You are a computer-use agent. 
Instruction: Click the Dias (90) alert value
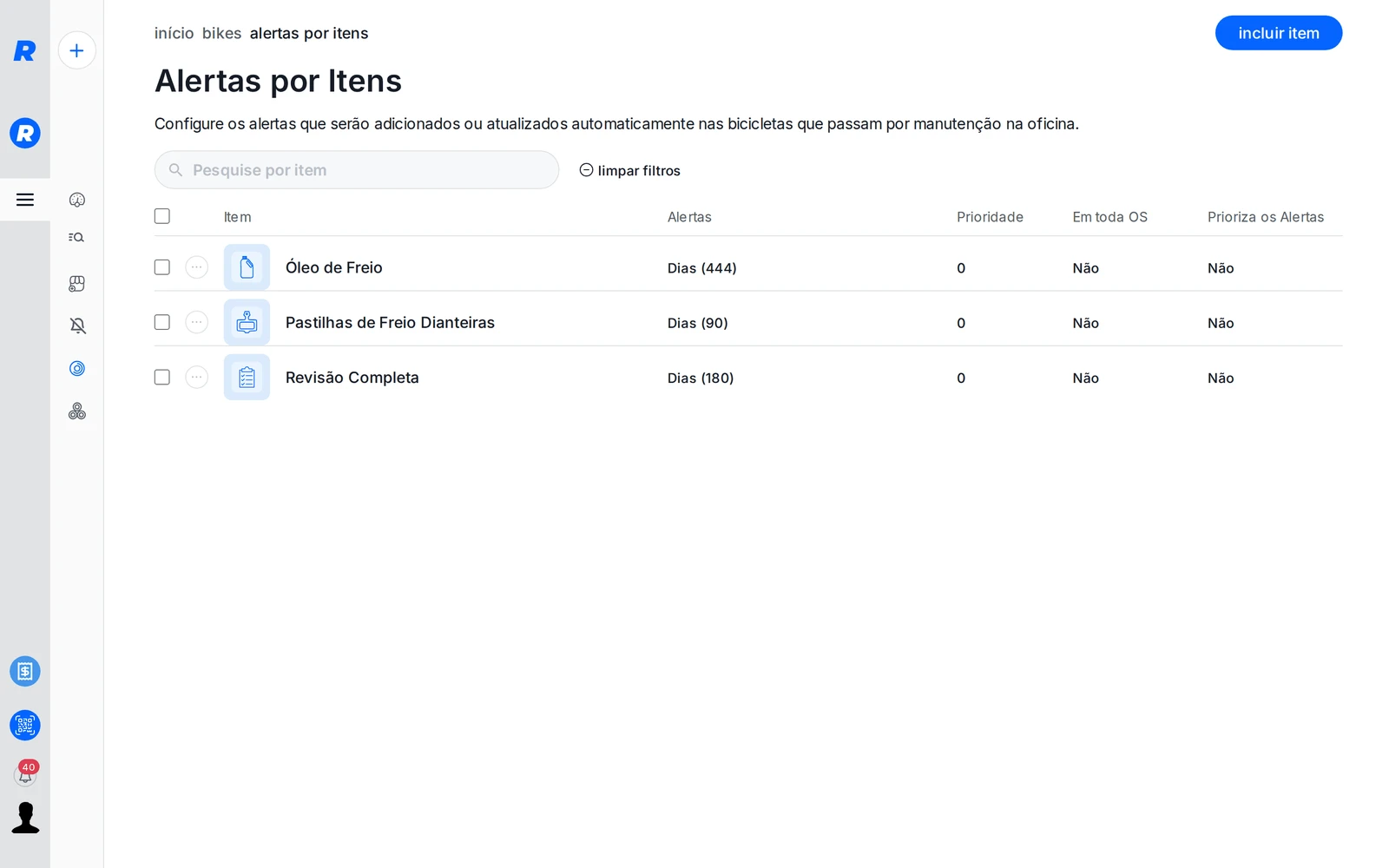click(x=698, y=323)
